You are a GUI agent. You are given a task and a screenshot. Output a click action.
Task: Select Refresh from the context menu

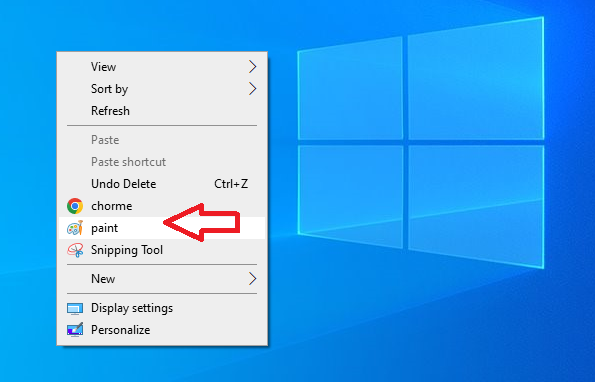[162, 111]
